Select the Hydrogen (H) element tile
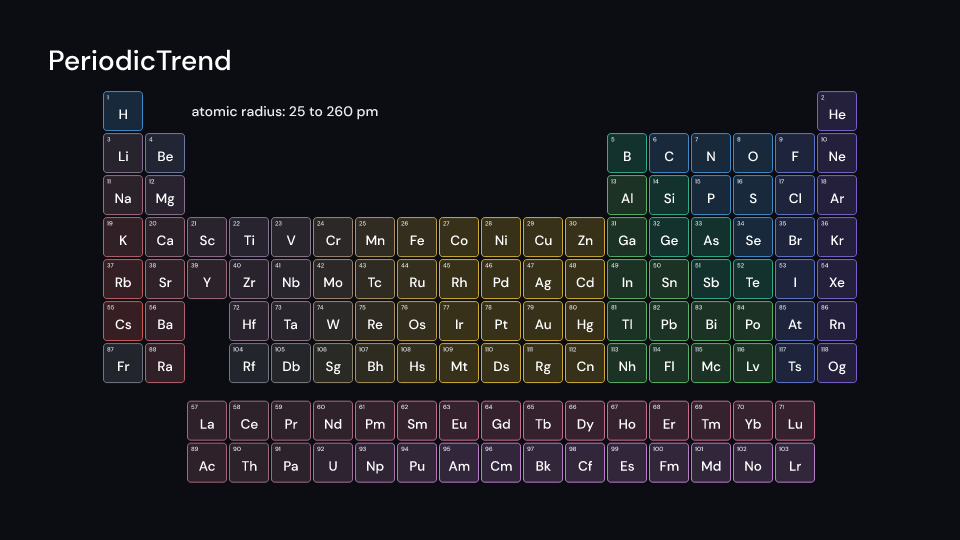The height and width of the screenshot is (540, 960). [x=123, y=111]
